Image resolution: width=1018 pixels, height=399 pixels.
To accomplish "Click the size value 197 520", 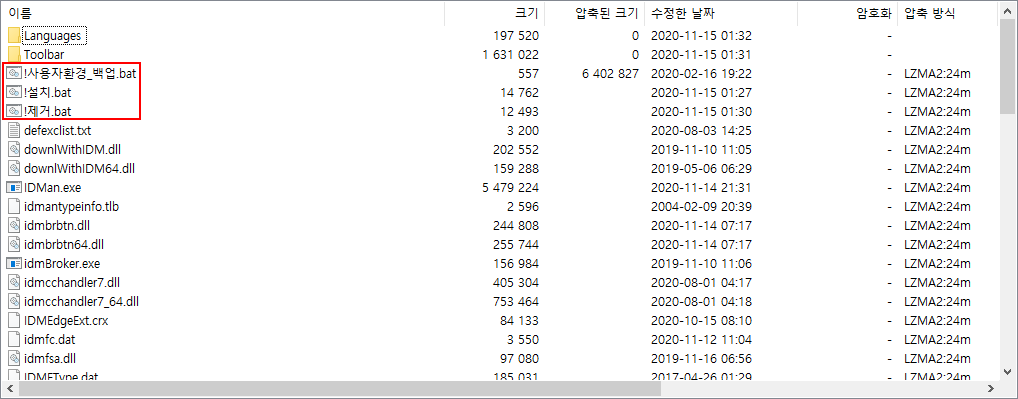I will tap(516, 36).
